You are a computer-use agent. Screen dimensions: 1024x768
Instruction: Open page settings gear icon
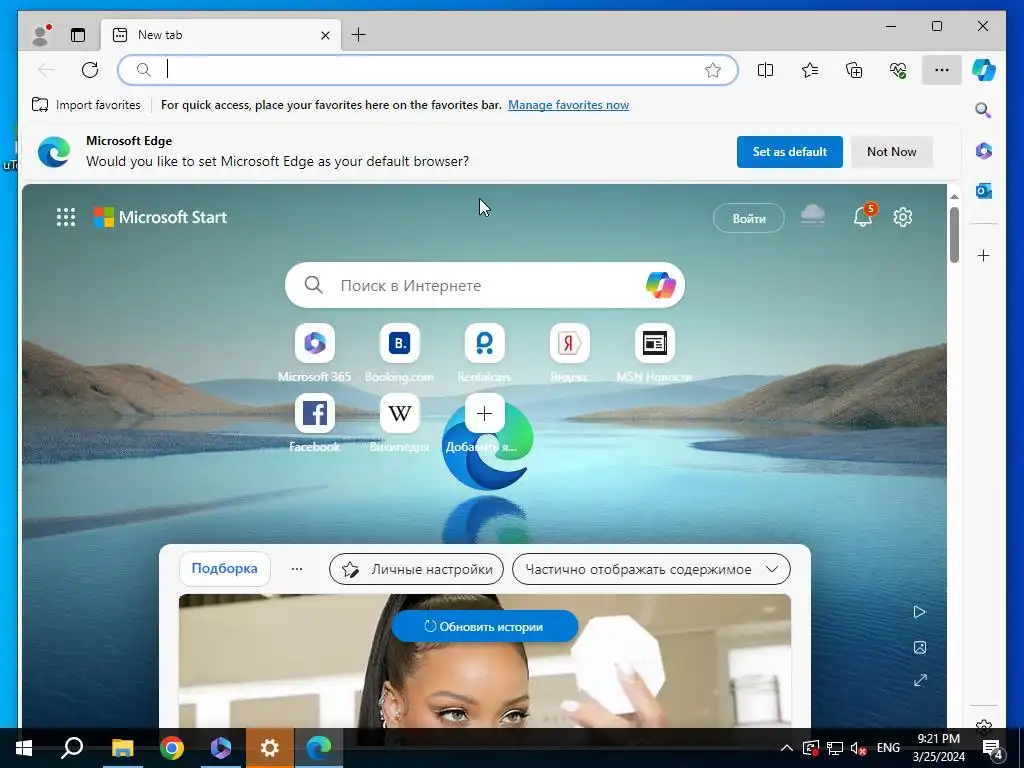tap(903, 217)
